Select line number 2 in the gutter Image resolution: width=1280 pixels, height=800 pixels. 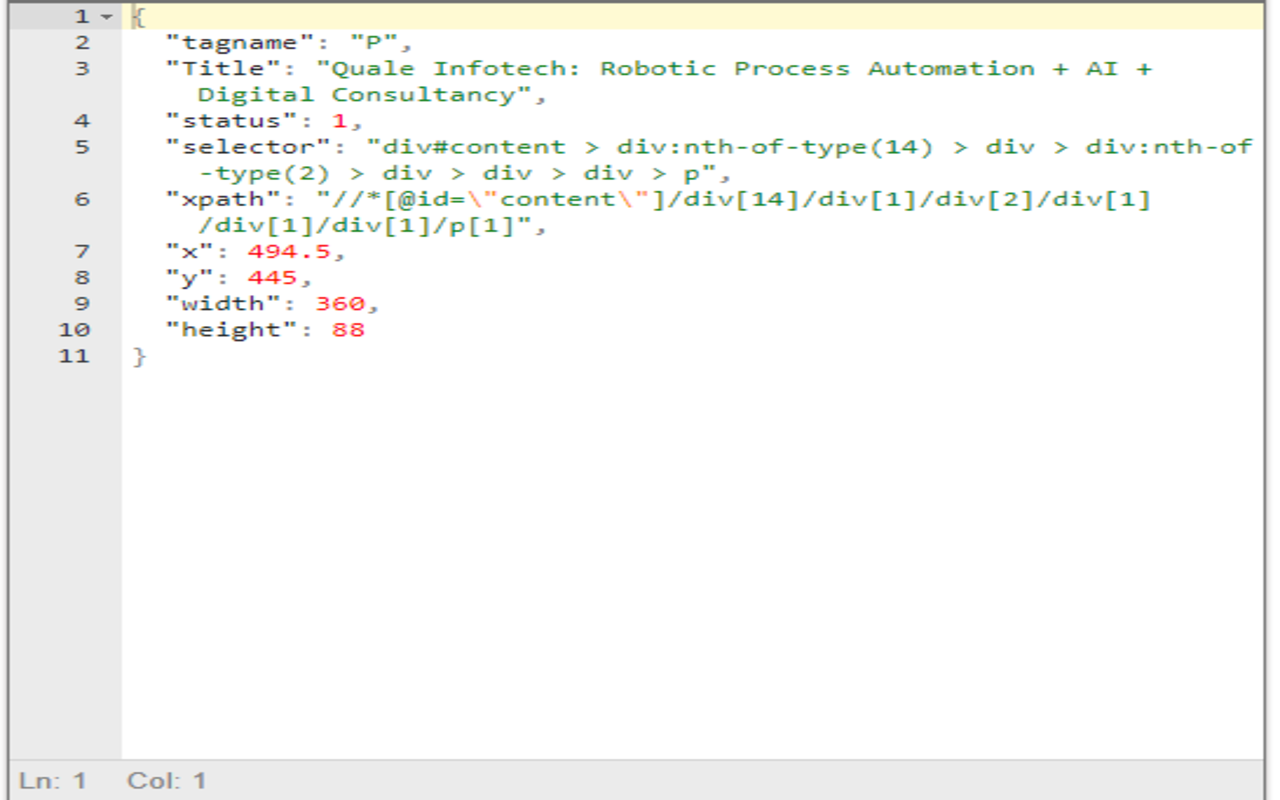(81, 43)
